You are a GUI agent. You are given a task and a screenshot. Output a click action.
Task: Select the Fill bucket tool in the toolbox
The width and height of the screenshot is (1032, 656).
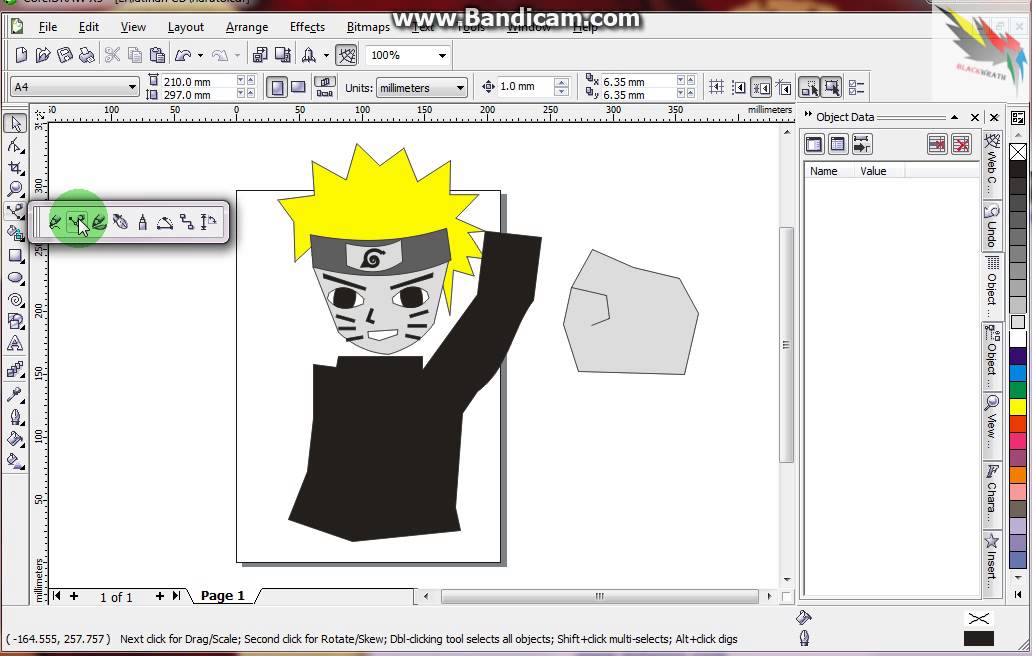coord(15,439)
